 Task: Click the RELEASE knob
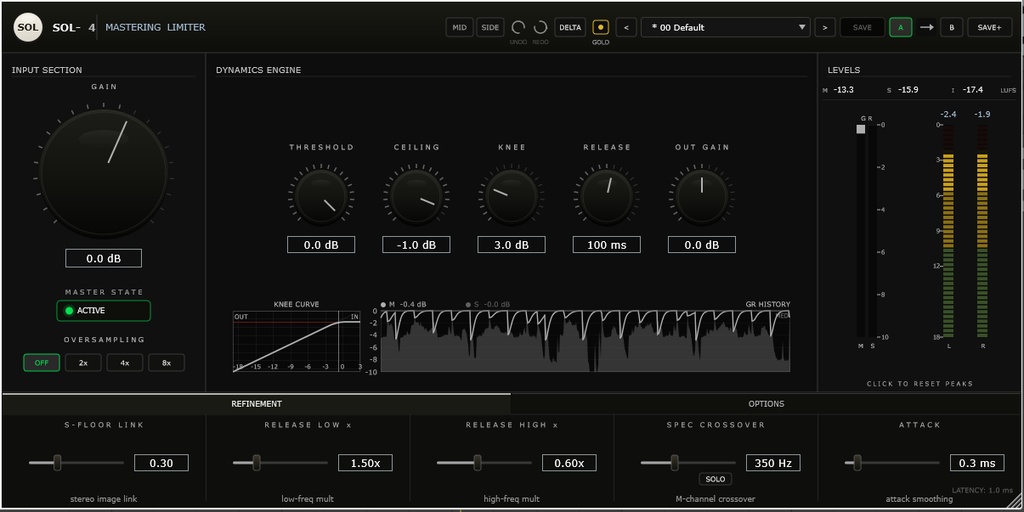(607, 196)
